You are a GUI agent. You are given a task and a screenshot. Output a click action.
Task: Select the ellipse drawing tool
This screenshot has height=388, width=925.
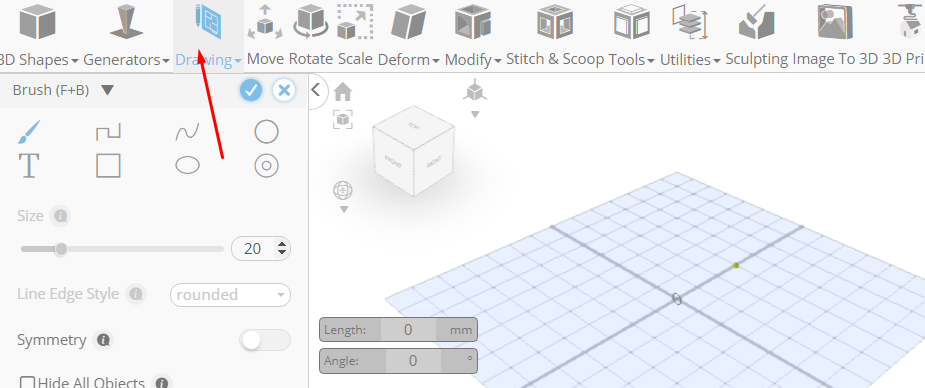point(187,166)
